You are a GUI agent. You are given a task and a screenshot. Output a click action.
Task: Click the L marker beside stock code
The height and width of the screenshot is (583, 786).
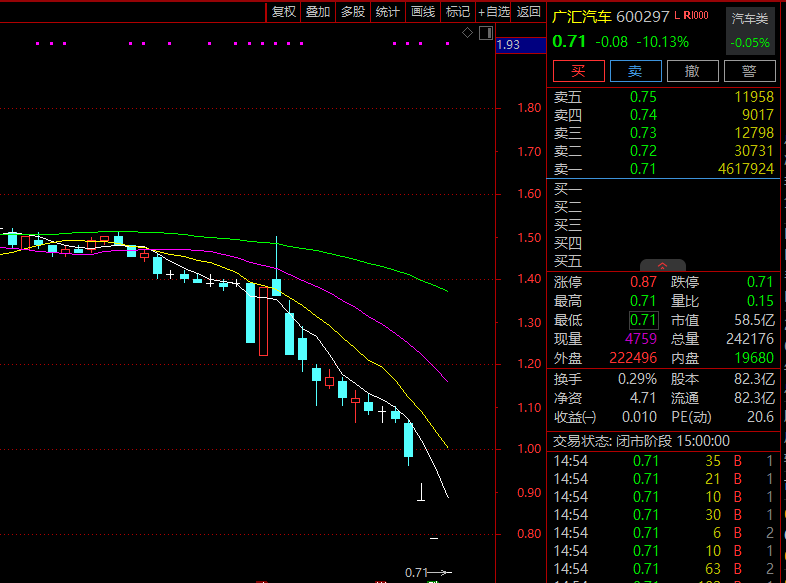click(x=677, y=16)
